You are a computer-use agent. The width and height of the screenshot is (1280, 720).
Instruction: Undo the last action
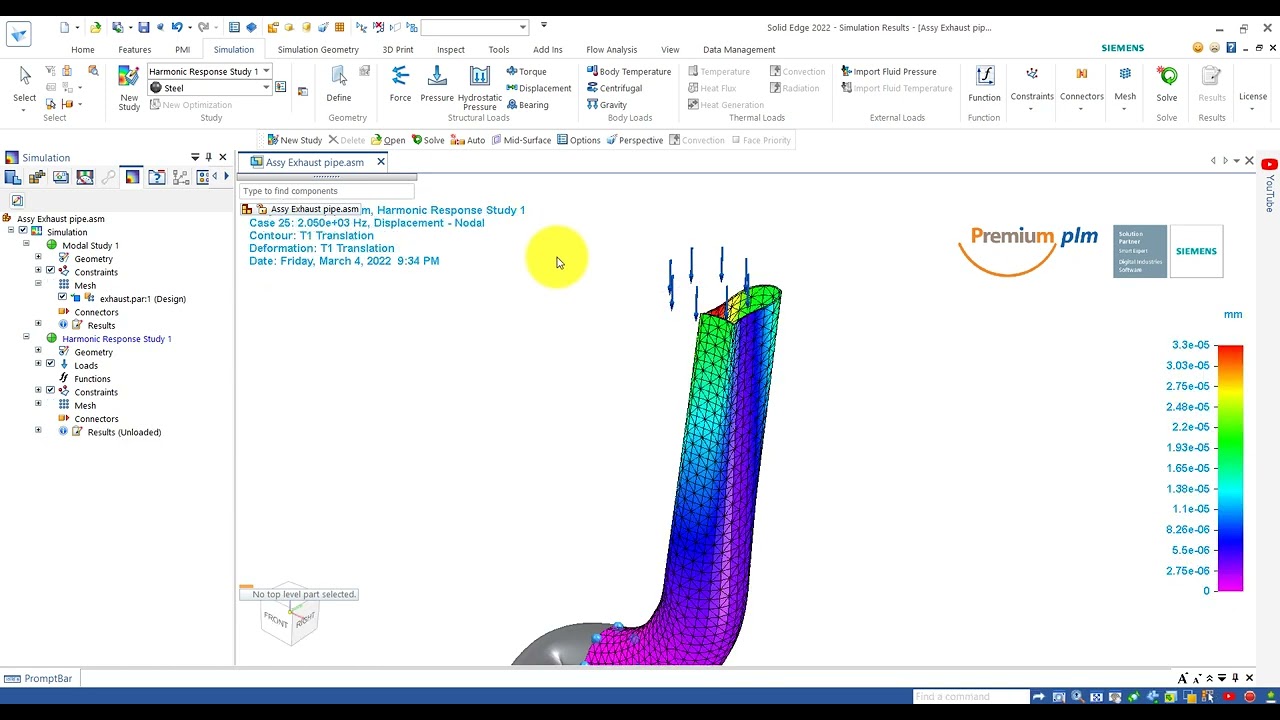177,28
